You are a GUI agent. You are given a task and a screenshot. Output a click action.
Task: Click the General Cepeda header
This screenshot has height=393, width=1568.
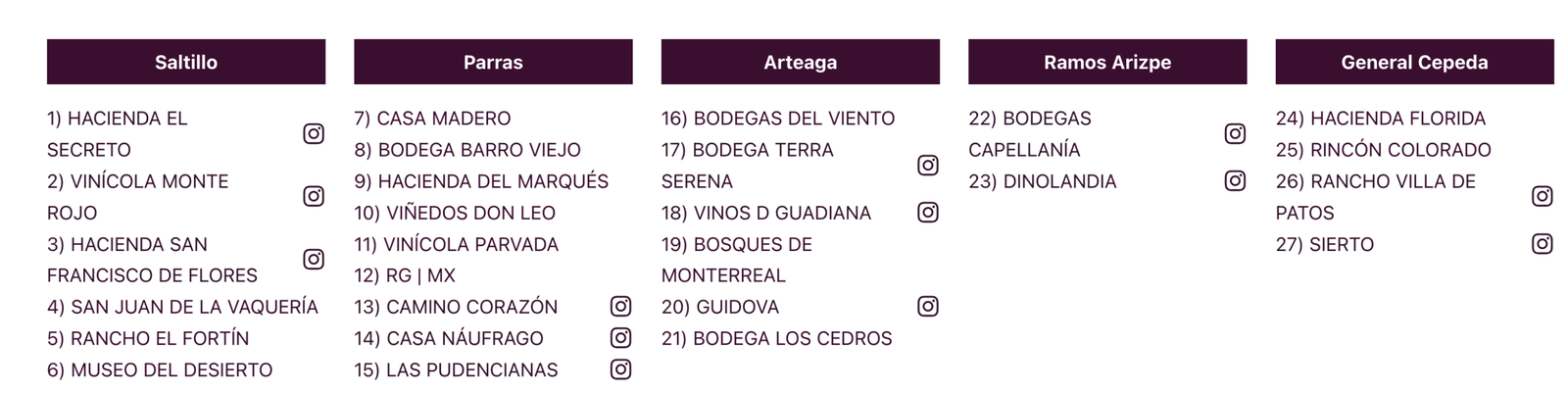[x=1415, y=62]
